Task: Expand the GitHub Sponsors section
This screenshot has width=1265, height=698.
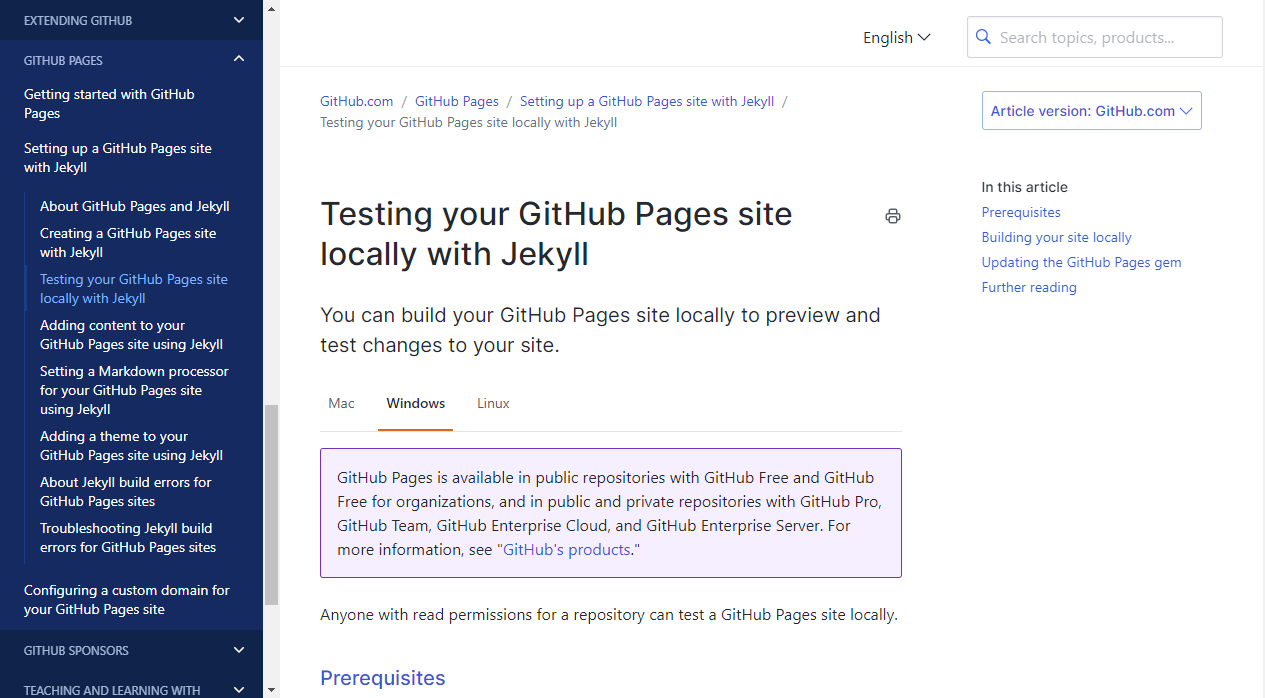Action: point(238,650)
